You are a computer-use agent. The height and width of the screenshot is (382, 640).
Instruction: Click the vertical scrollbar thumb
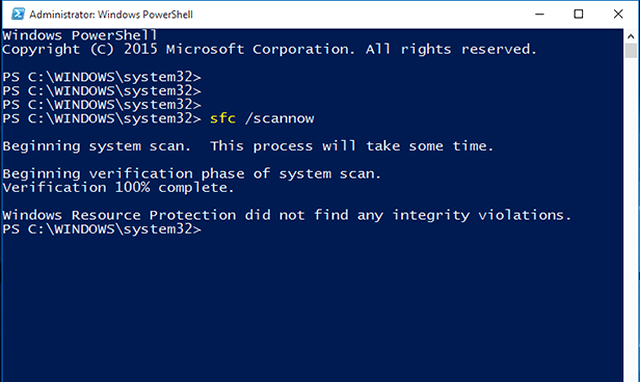click(x=631, y=51)
